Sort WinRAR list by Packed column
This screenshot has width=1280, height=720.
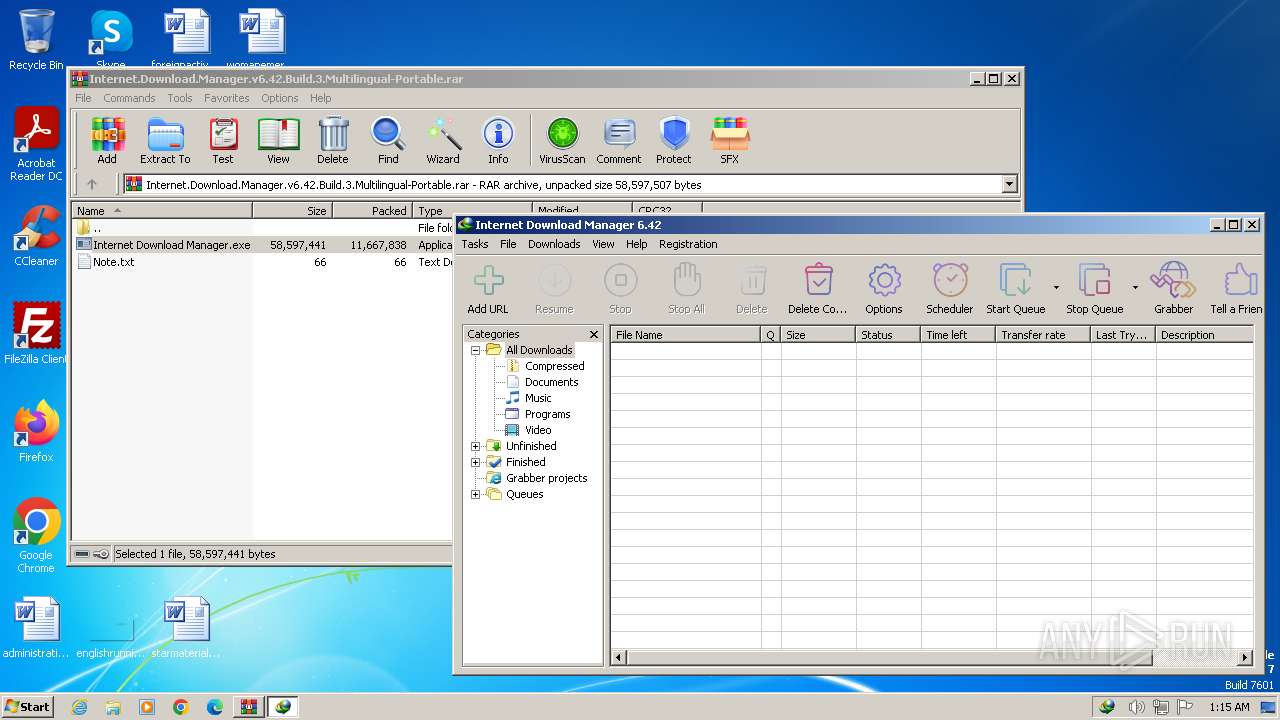tap(372, 210)
